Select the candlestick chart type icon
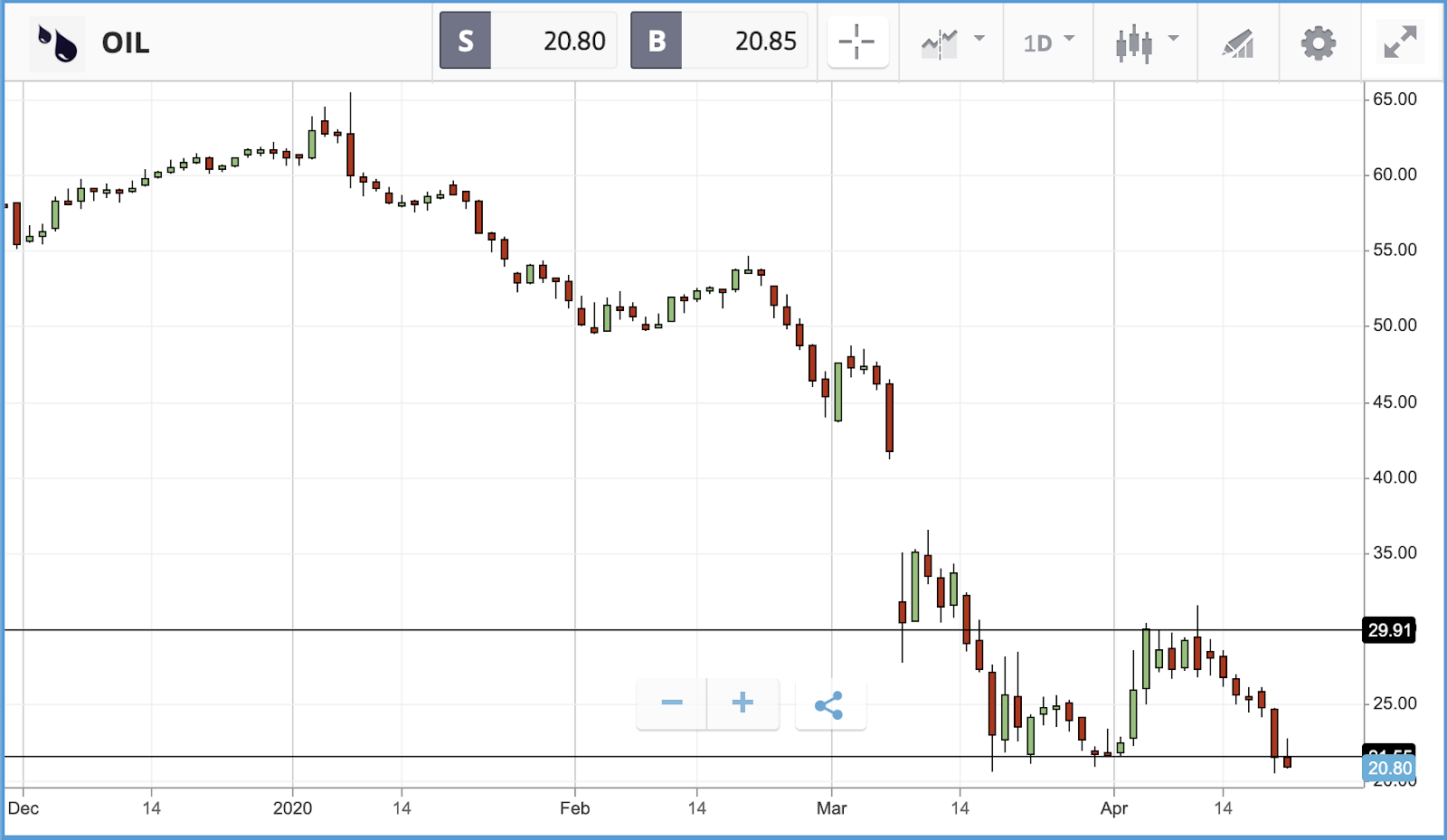 [1134, 42]
